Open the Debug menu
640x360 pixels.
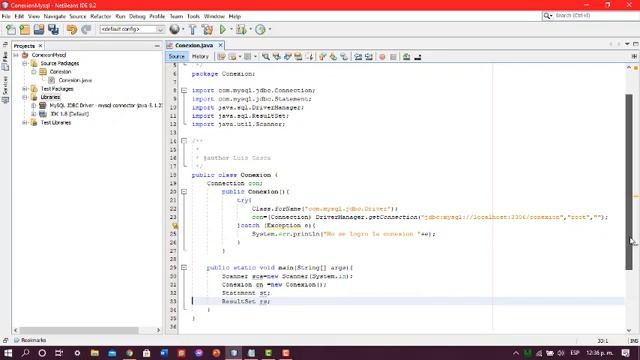click(x=137, y=16)
